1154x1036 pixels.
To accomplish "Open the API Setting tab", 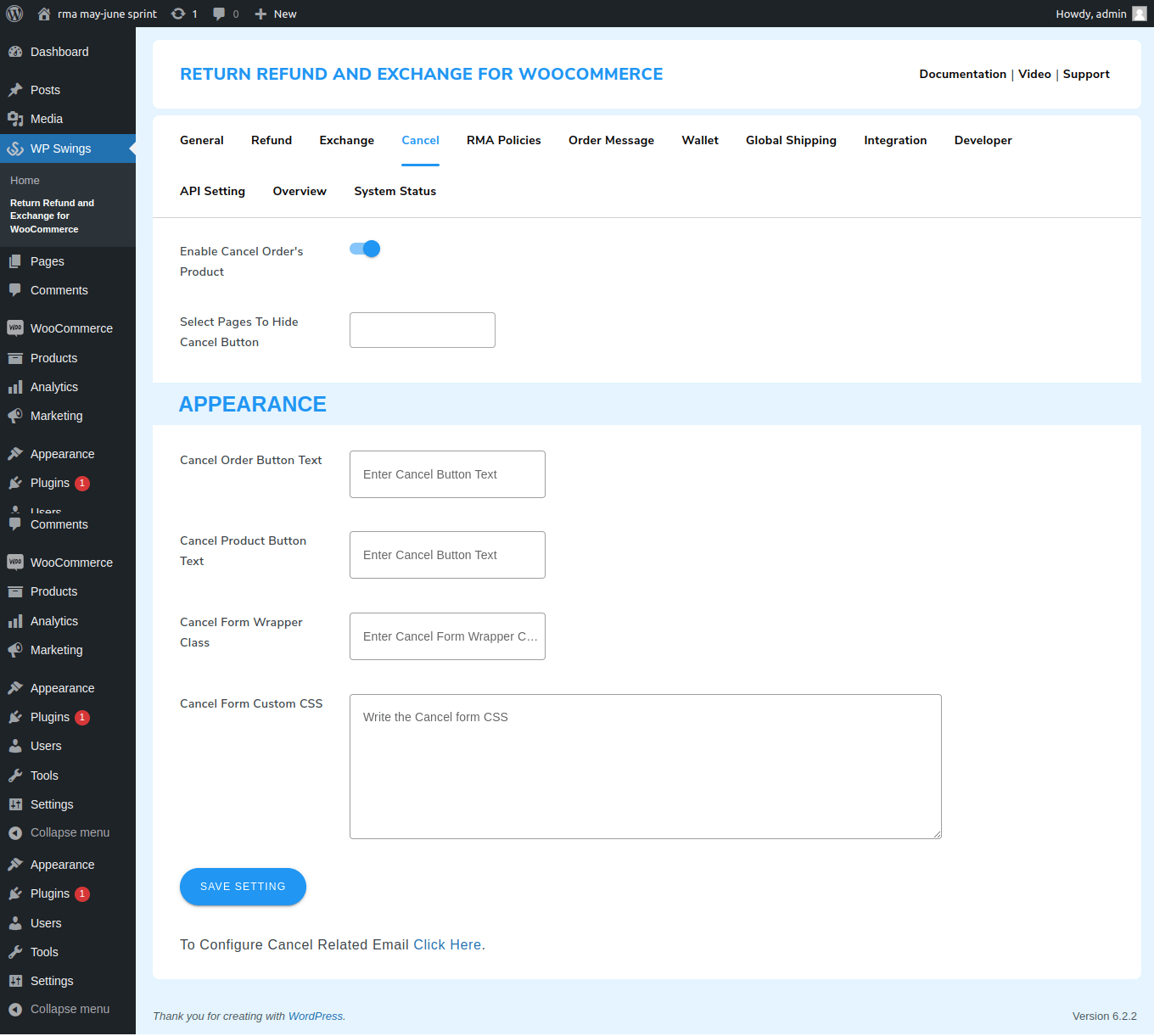I will pos(212,191).
